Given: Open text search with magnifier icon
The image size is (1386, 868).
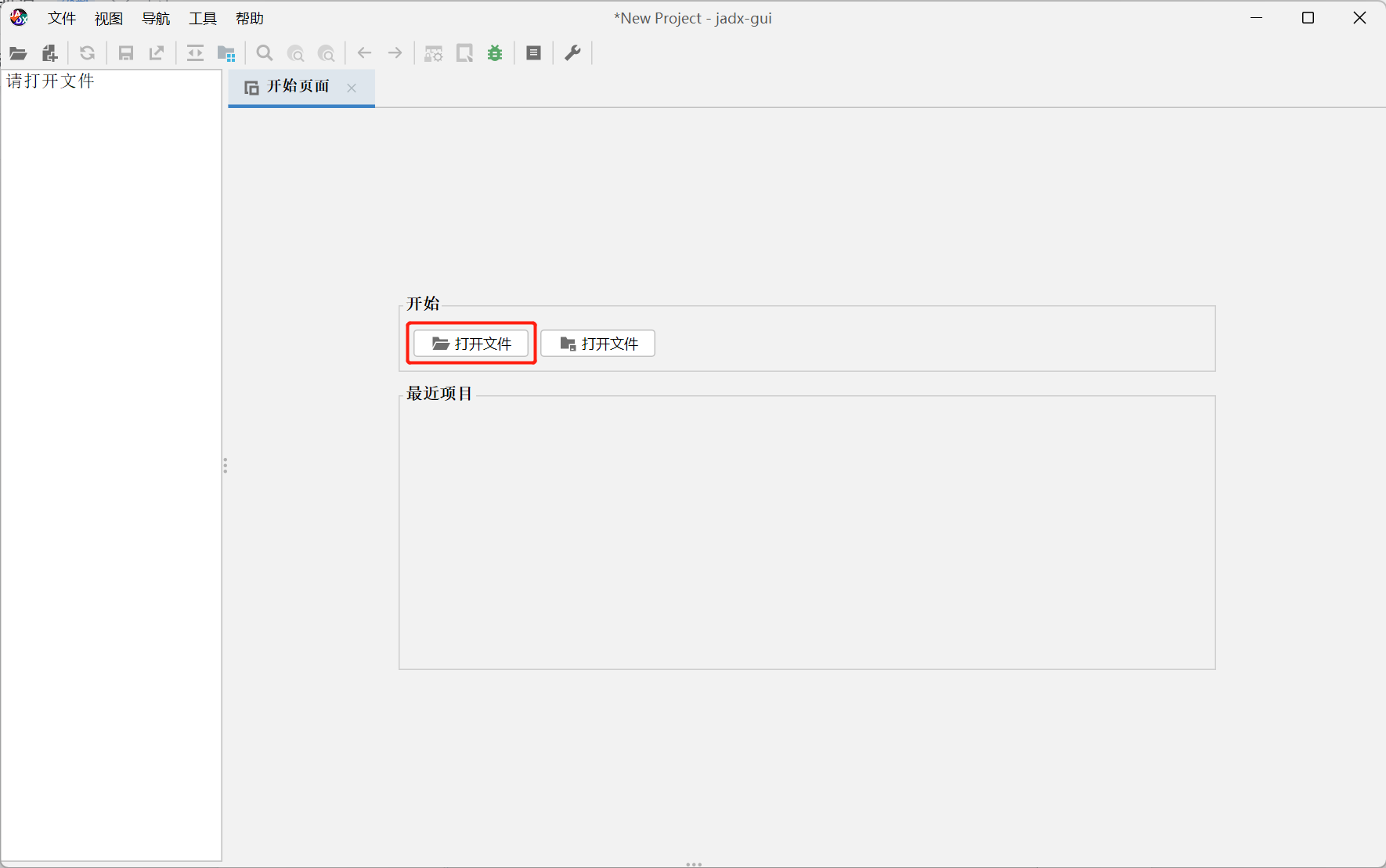Looking at the screenshot, I should (264, 52).
